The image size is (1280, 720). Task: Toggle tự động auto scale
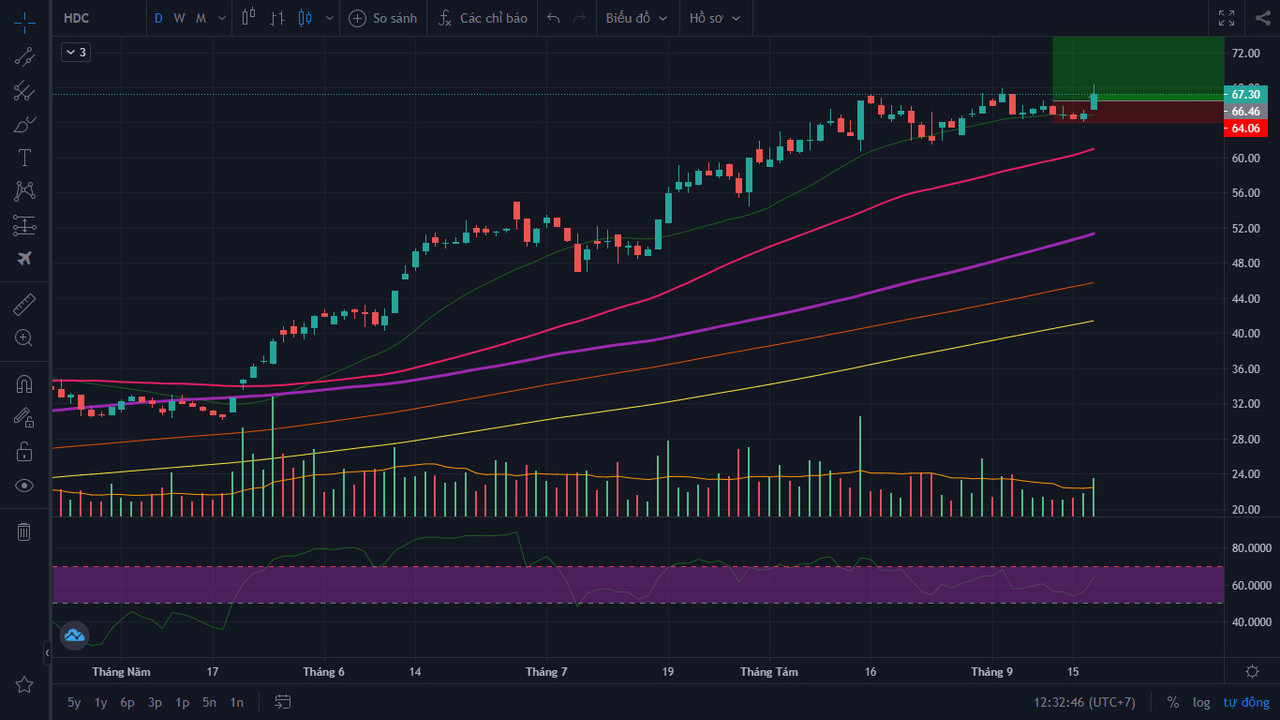click(x=1244, y=702)
